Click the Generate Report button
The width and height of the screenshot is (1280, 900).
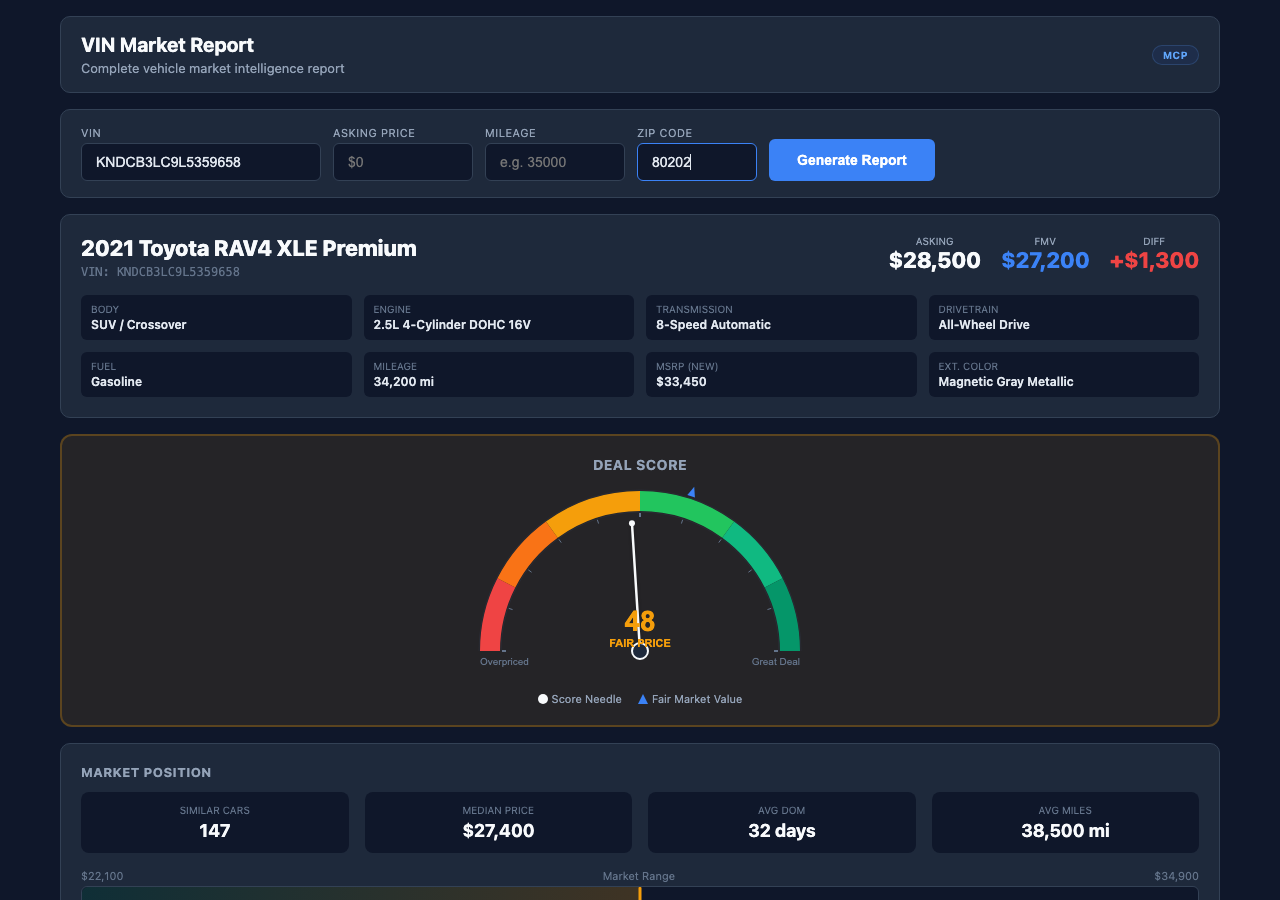point(852,160)
